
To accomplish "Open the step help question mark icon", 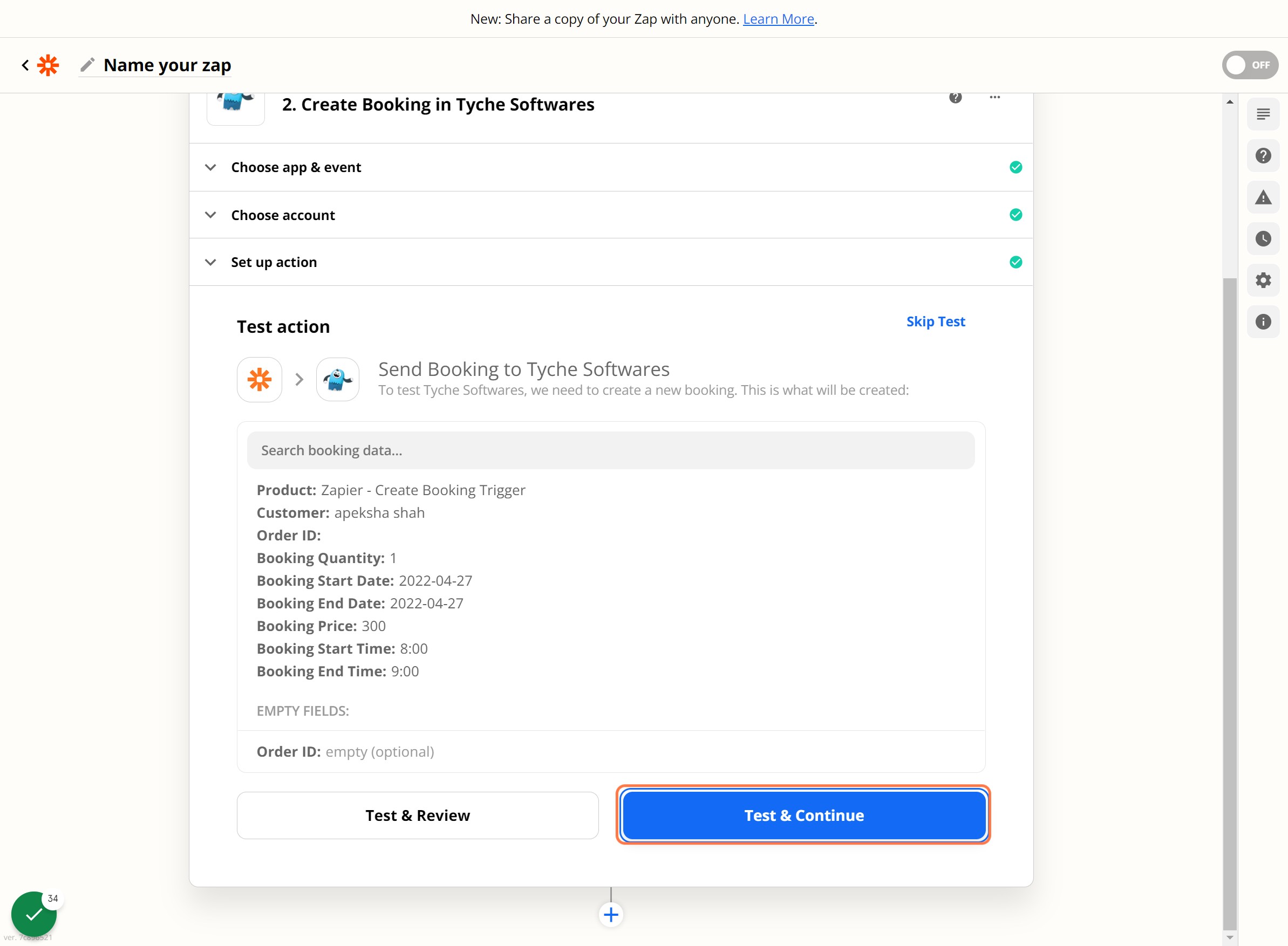I will (x=955, y=97).
